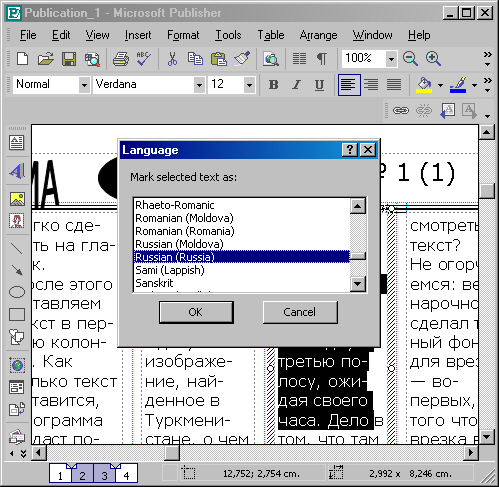Select the Custom Shapes tool
Image resolution: width=499 pixels, height=487 pixels.
point(16,337)
